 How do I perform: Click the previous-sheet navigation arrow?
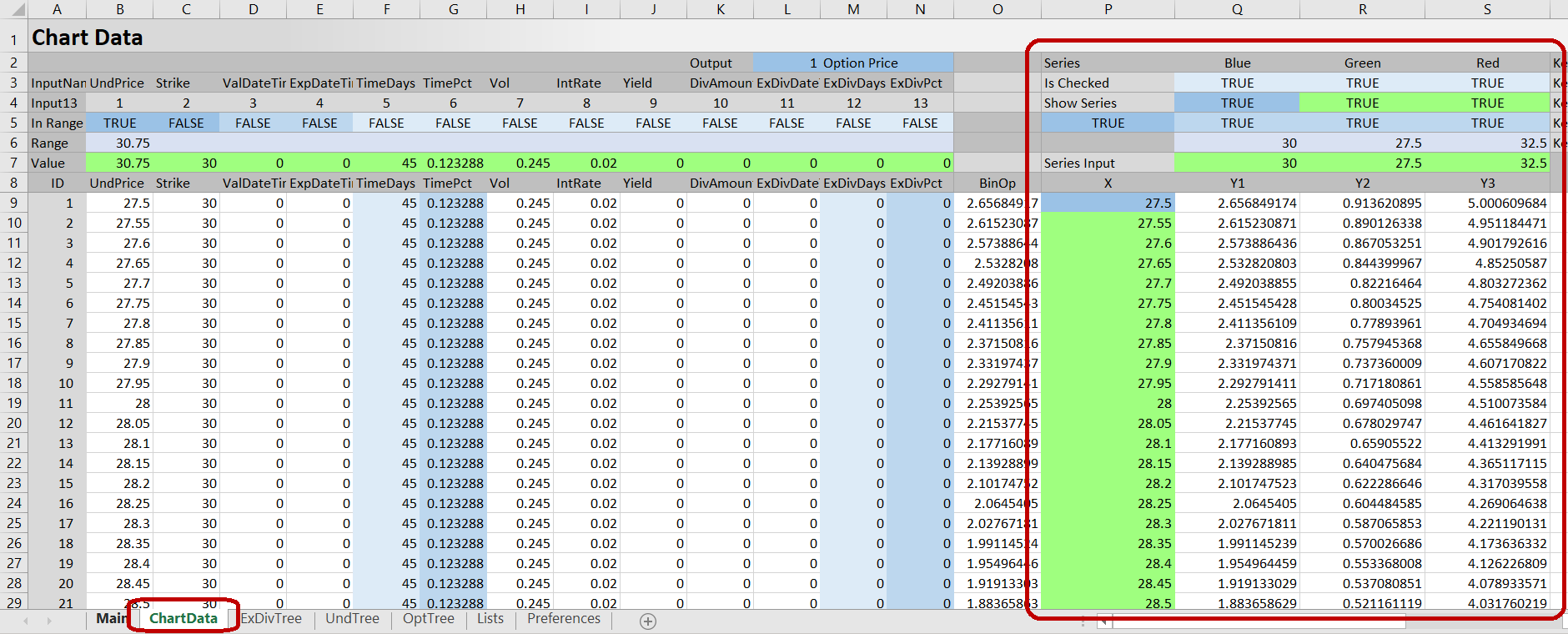pos(26,621)
